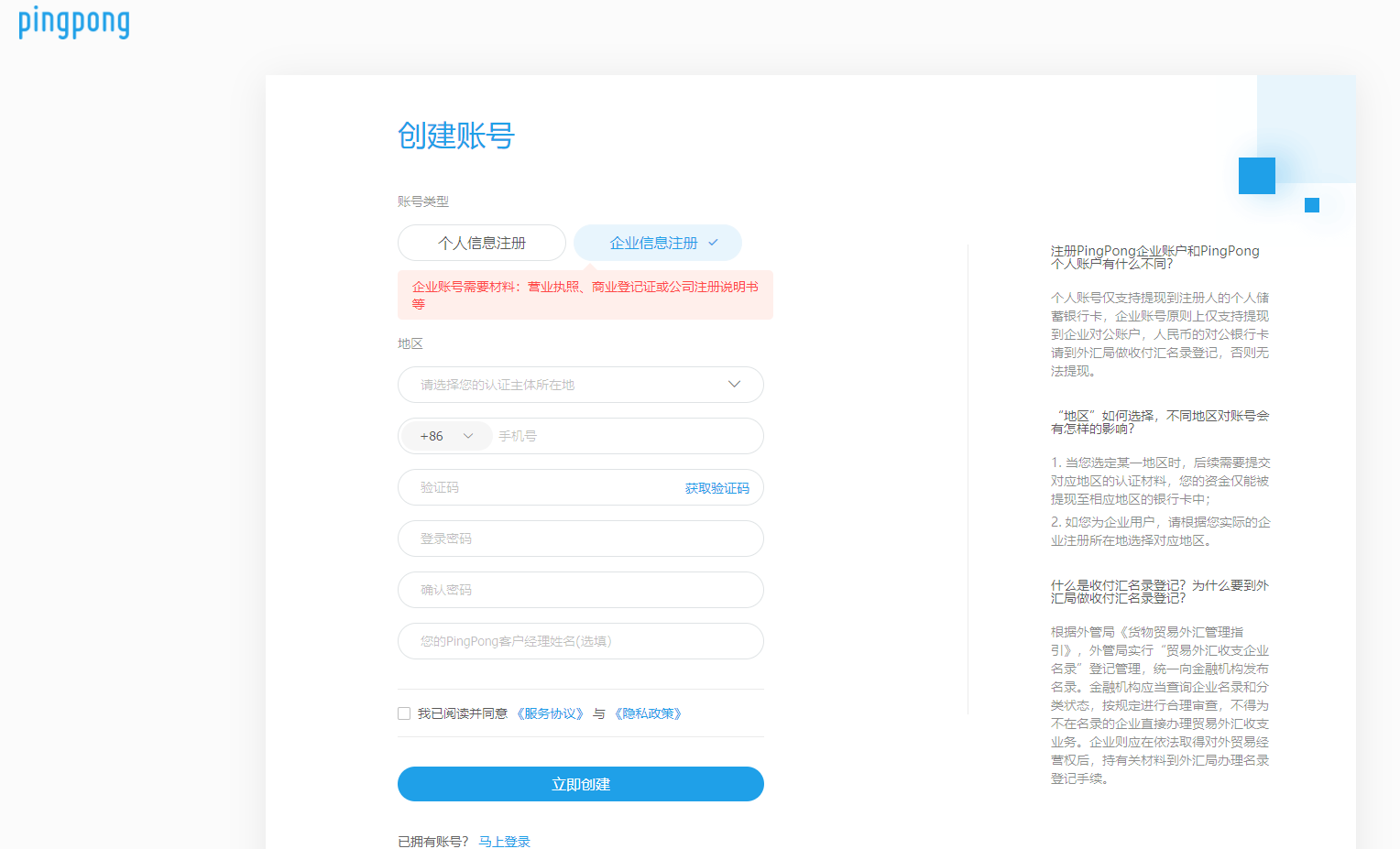Switch to 个人信息注册 account type
Image resolution: width=1400 pixels, height=849 pixels.
(x=482, y=243)
